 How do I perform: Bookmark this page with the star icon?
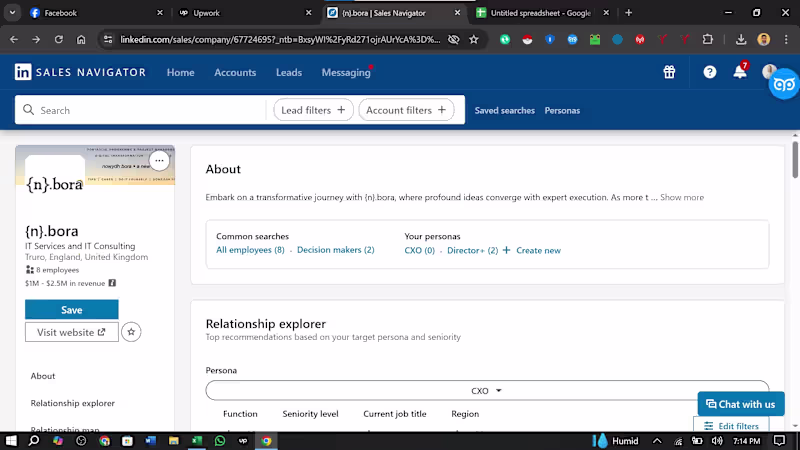point(474,39)
